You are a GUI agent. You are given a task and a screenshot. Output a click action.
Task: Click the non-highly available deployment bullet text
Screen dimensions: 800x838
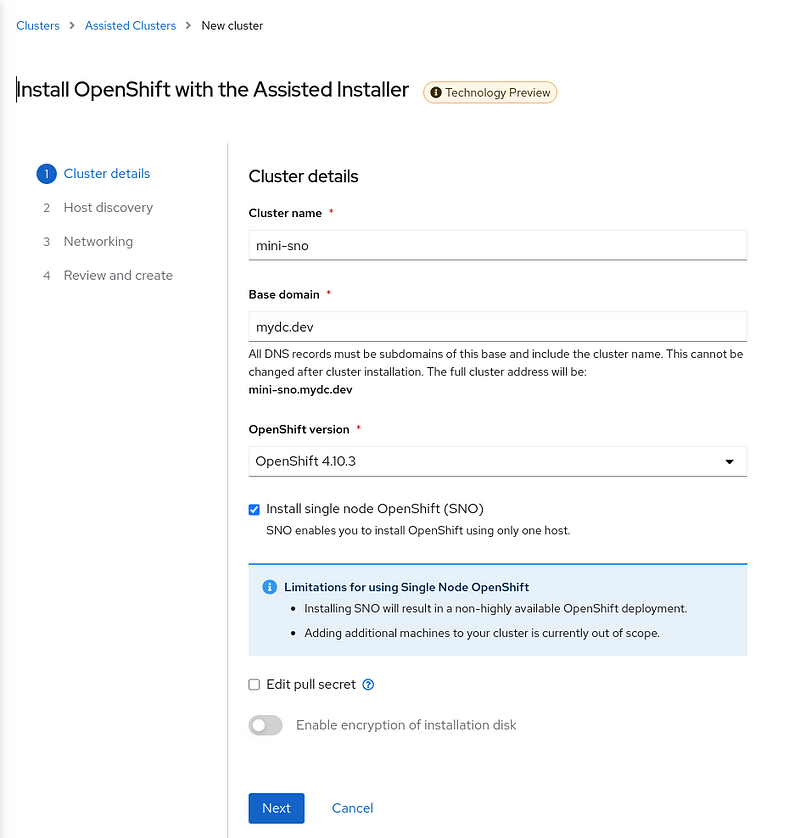click(x=495, y=609)
